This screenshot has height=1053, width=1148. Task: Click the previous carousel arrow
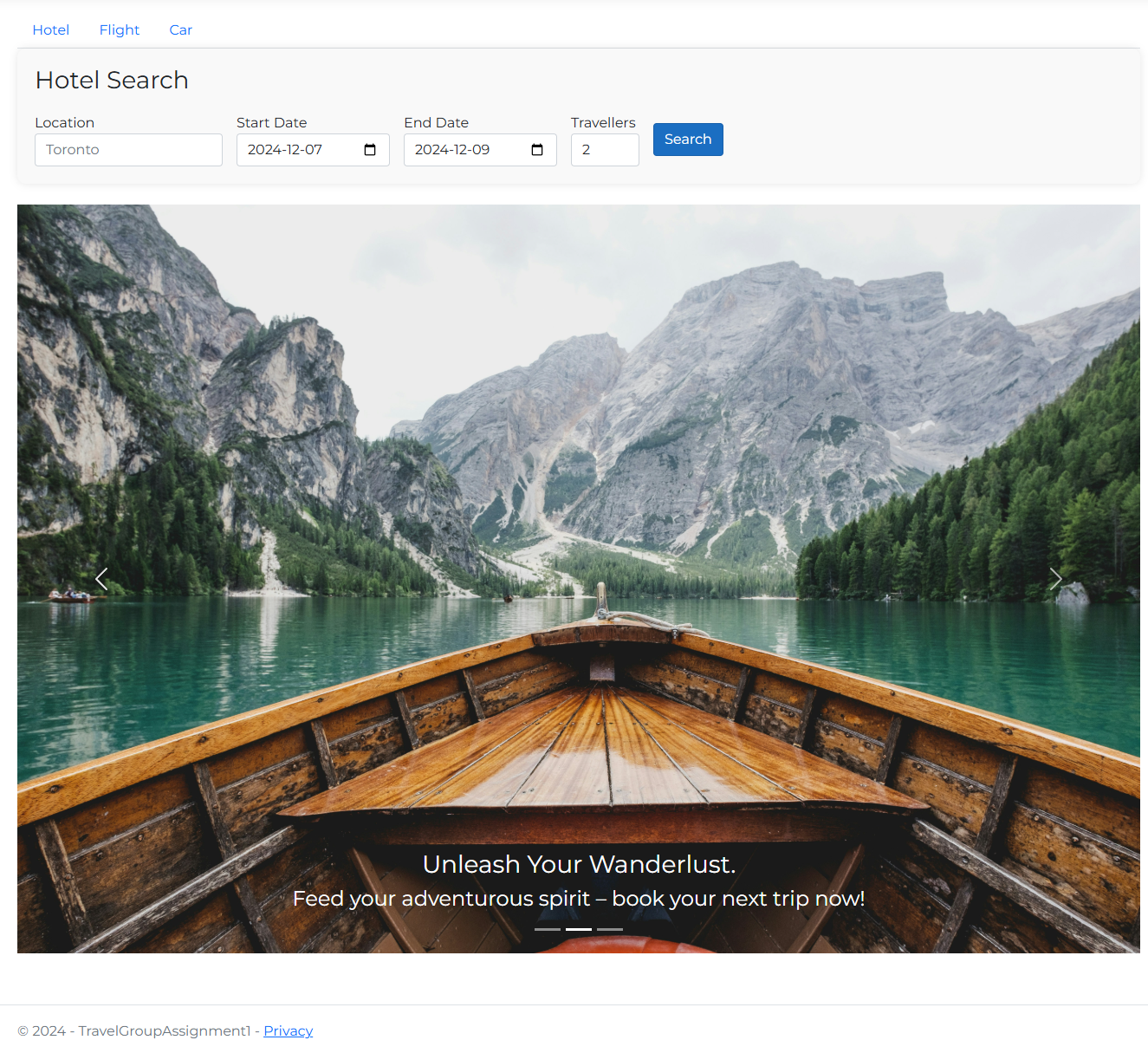(101, 579)
